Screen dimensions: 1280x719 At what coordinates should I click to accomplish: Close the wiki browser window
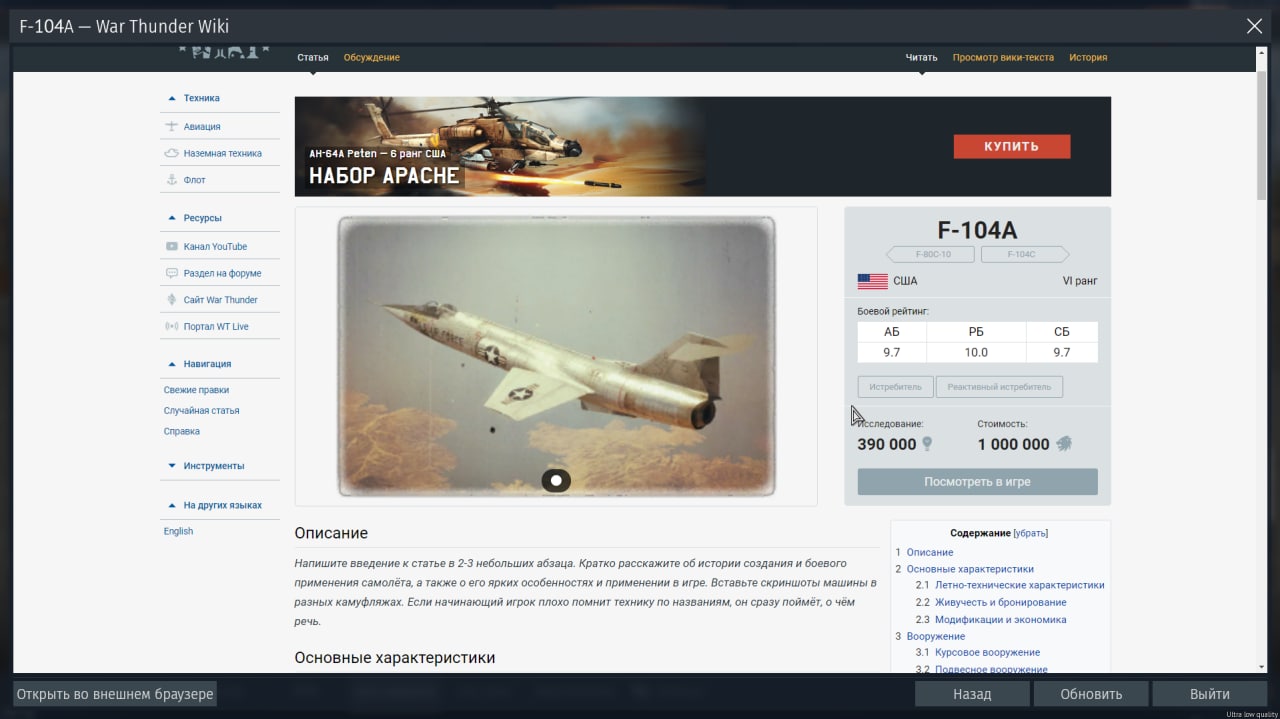1254,26
